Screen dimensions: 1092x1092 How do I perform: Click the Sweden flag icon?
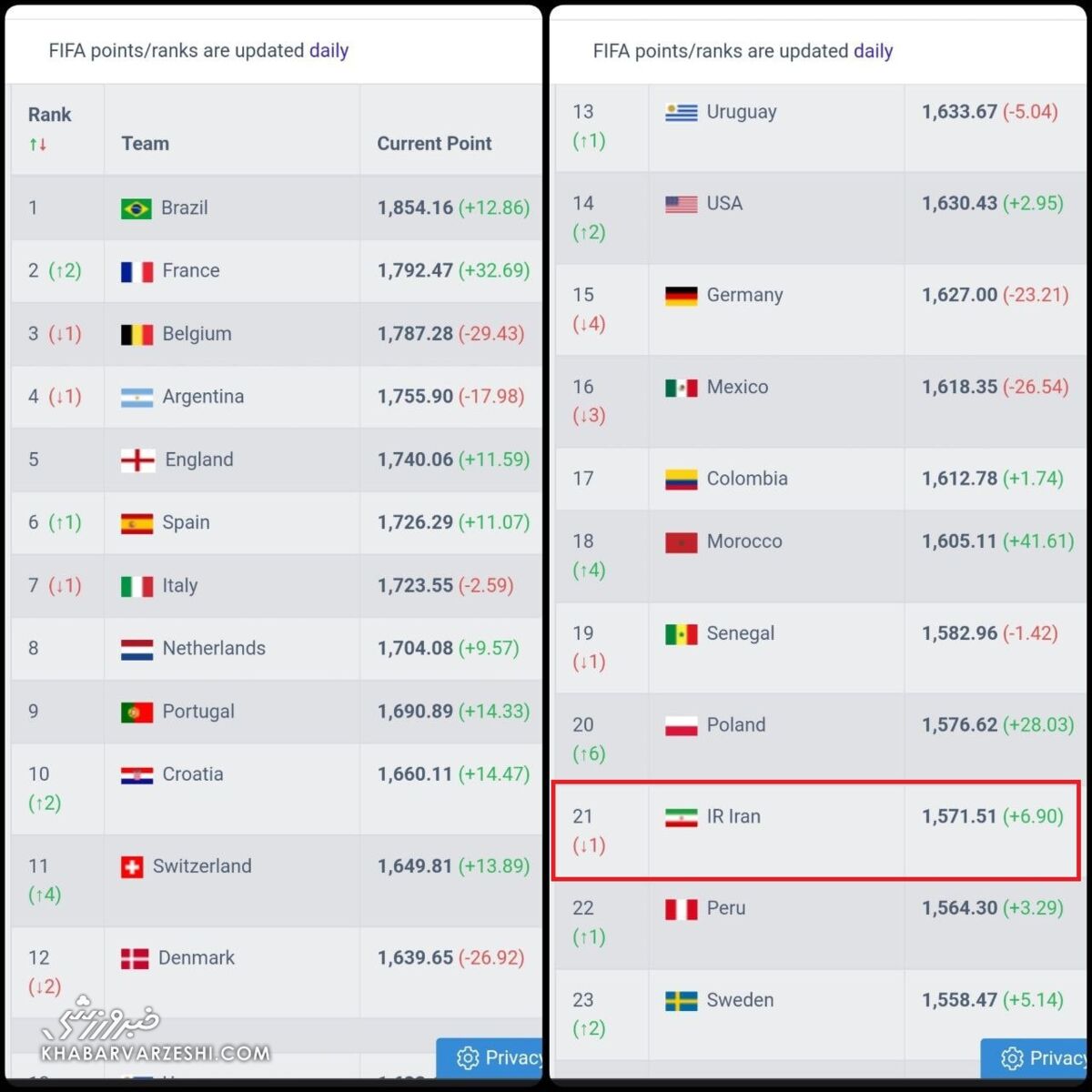pyautogui.click(x=681, y=1001)
